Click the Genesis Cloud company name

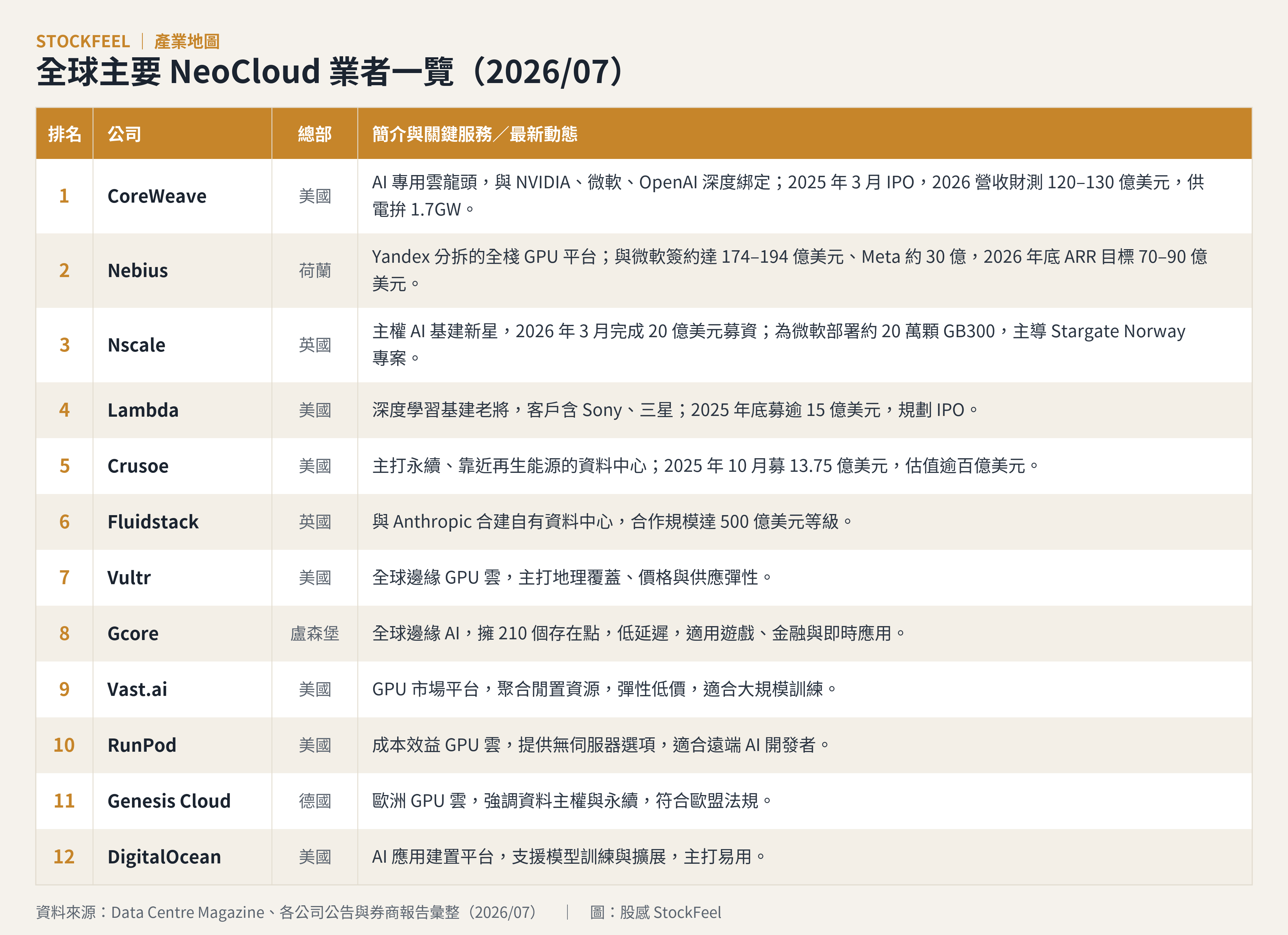[169, 801]
